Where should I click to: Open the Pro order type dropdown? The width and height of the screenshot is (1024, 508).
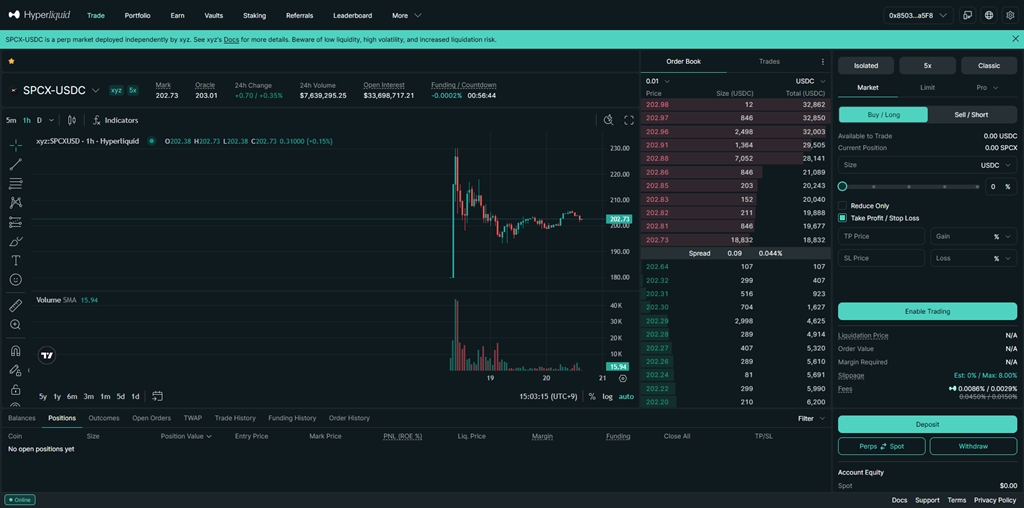[987, 87]
